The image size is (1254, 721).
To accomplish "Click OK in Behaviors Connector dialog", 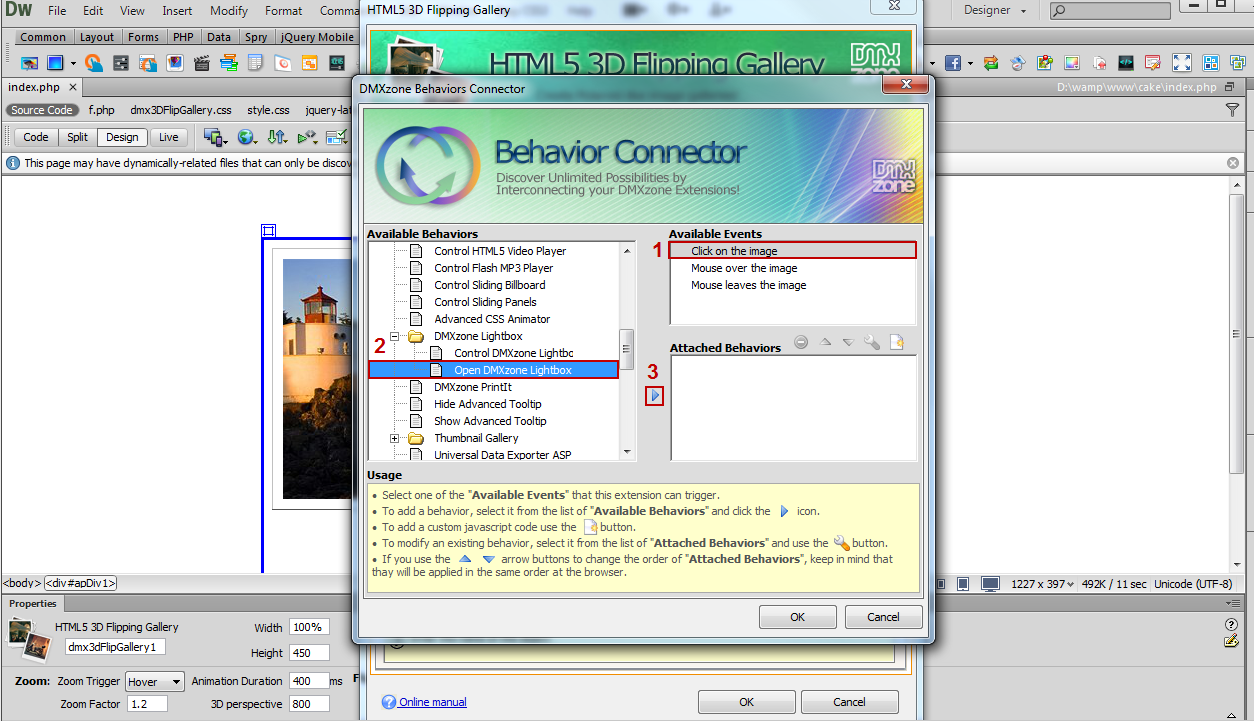I will [x=798, y=617].
